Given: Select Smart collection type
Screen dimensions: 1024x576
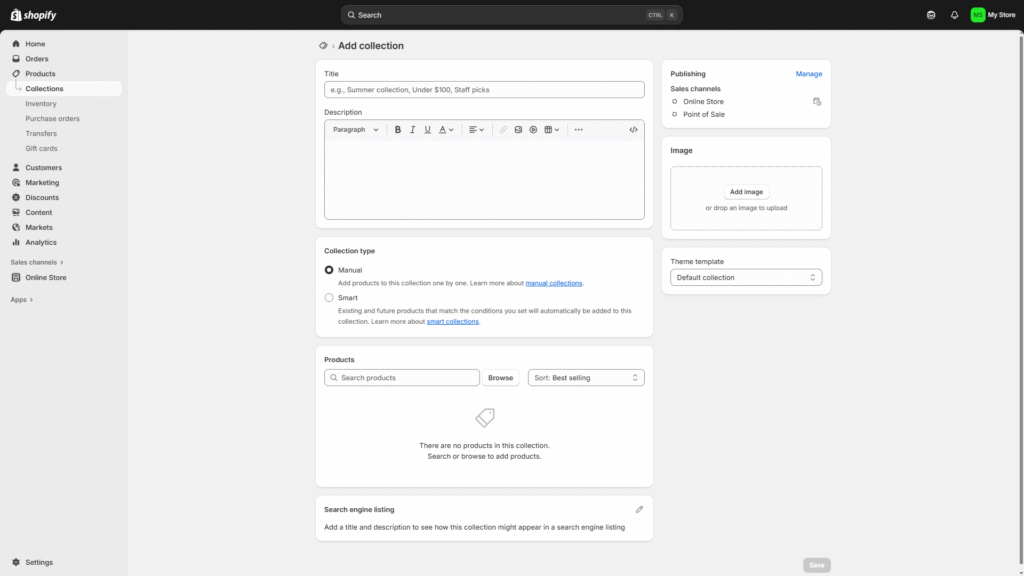Looking at the screenshot, I should [x=329, y=298].
